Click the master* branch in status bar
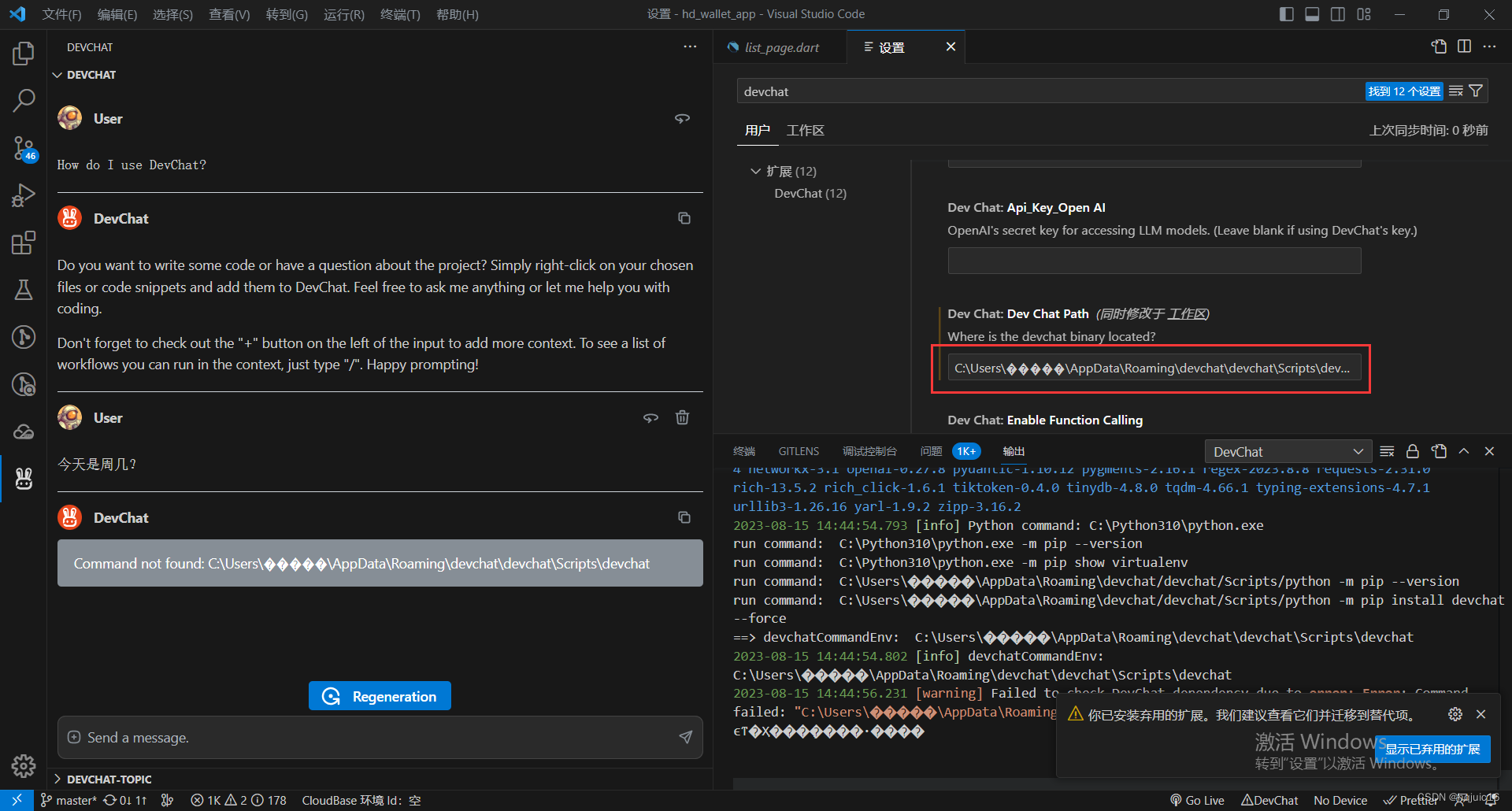The width and height of the screenshot is (1512, 811). point(69,800)
